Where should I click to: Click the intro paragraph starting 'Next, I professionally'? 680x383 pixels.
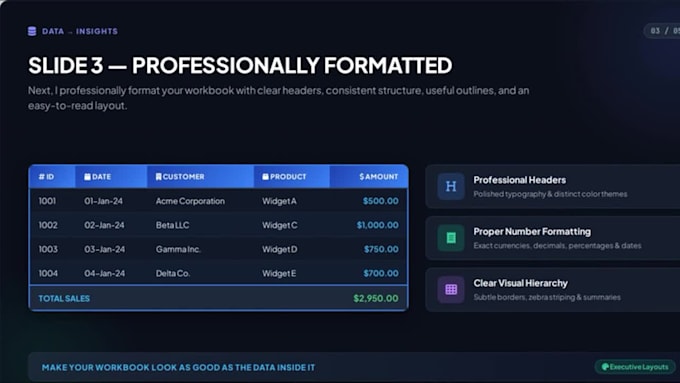[x=278, y=98]
